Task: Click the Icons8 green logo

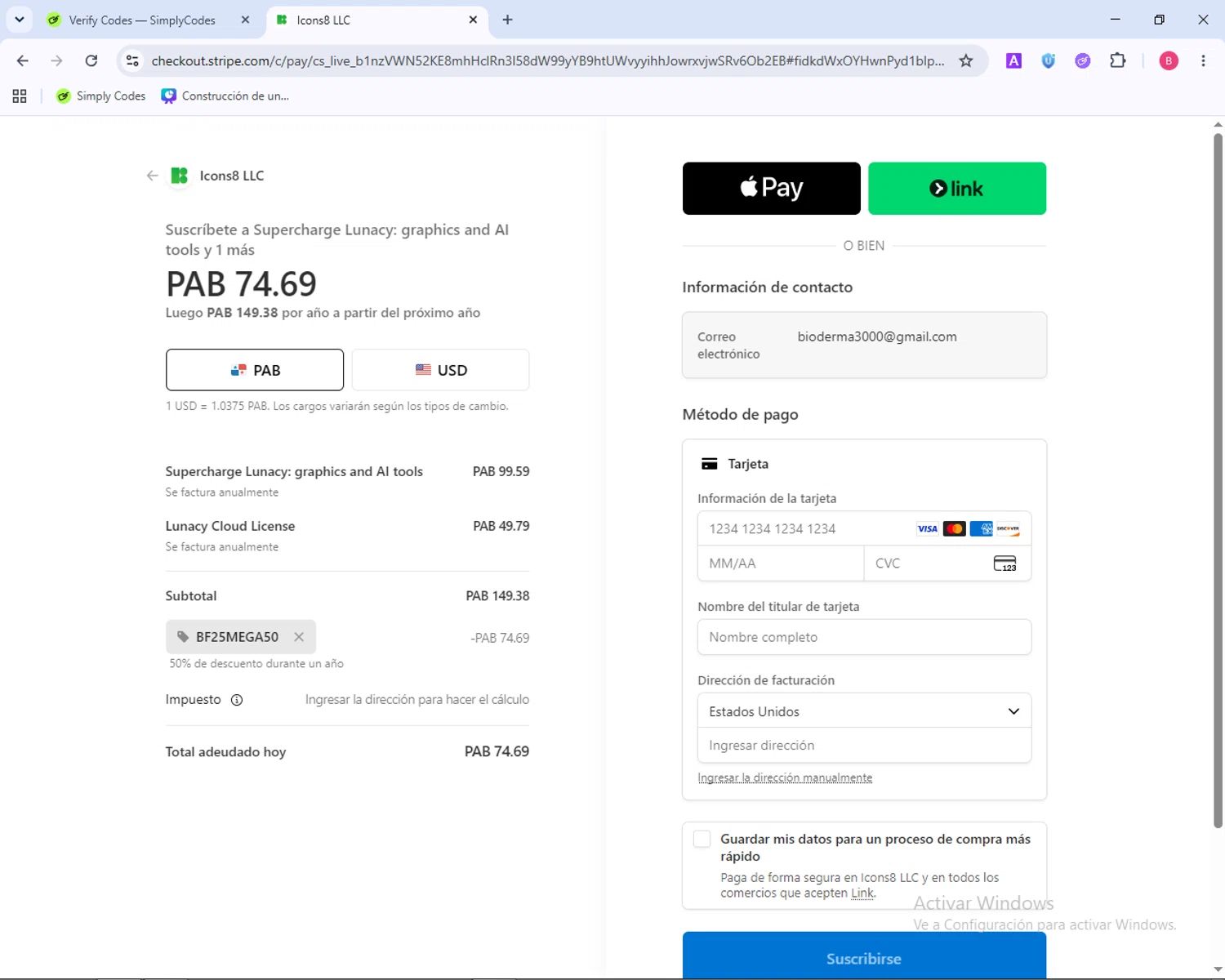Action: [179, 176]
